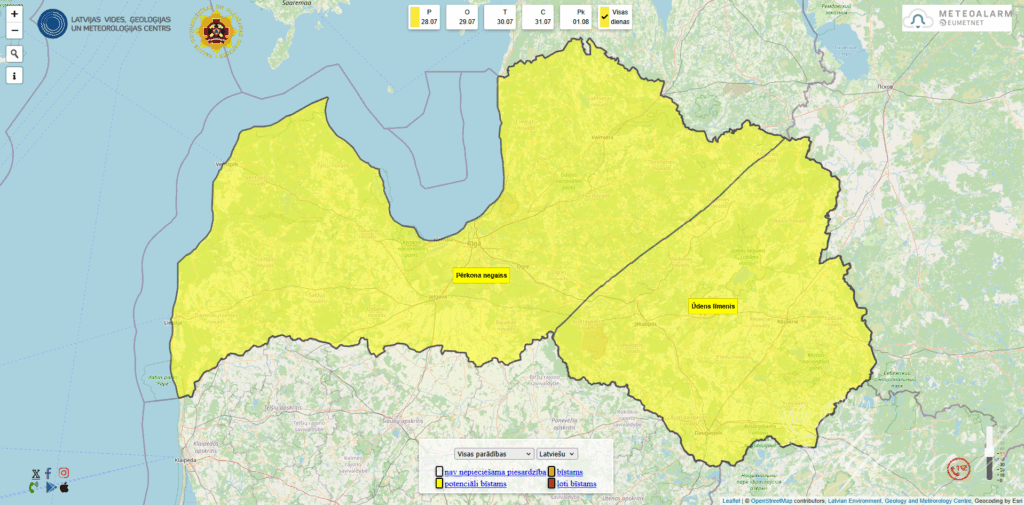Open the info button panel
The height and width of the screenshot is (505, 1024).
[x=15, y=76]
